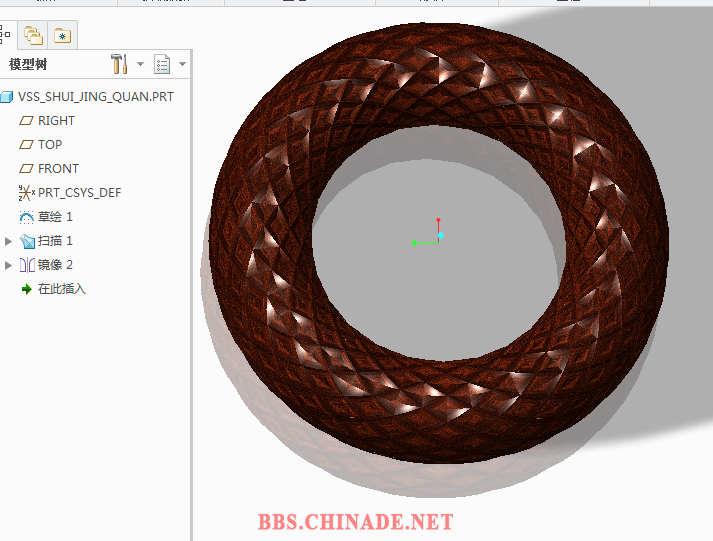Click the tree display list icon

tap(162, 64)
